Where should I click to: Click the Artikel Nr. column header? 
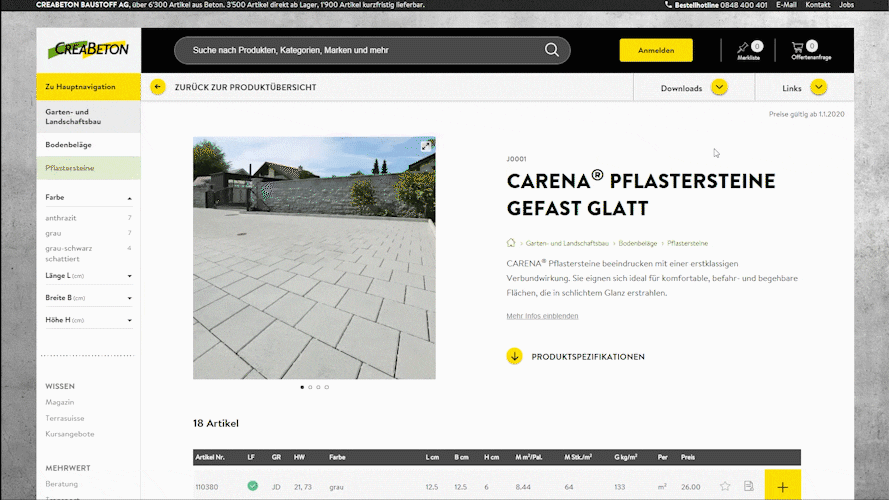(x=210, y=457)
